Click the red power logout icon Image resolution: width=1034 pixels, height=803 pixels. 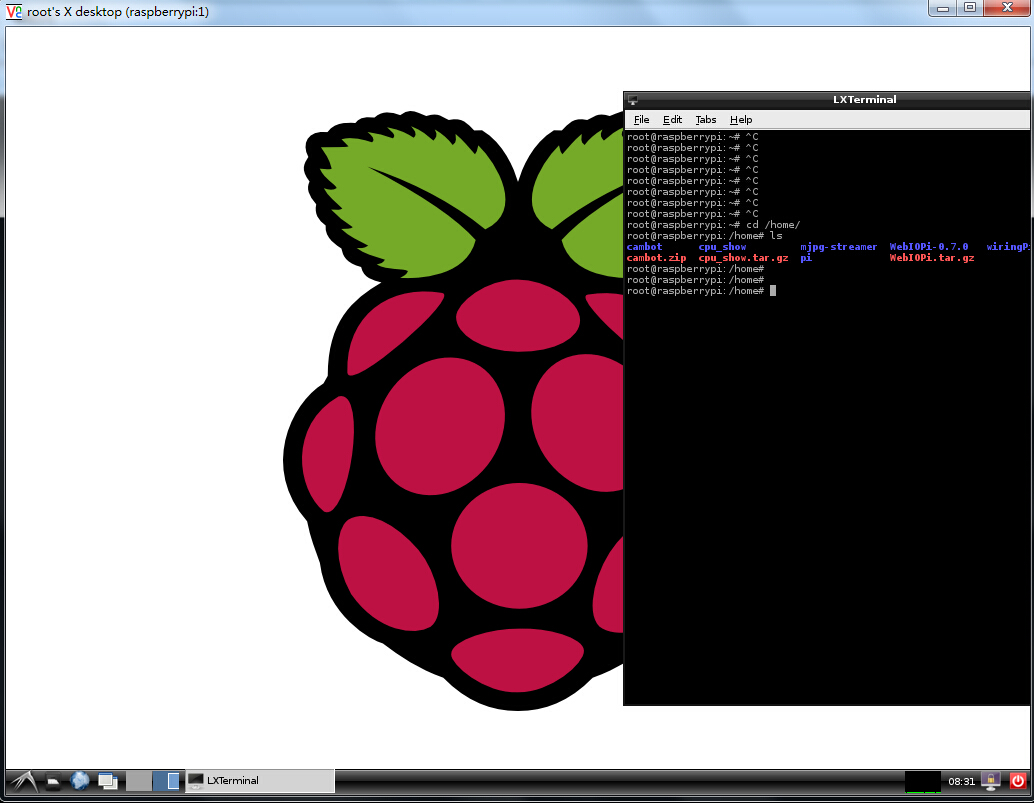[1018, 781]
